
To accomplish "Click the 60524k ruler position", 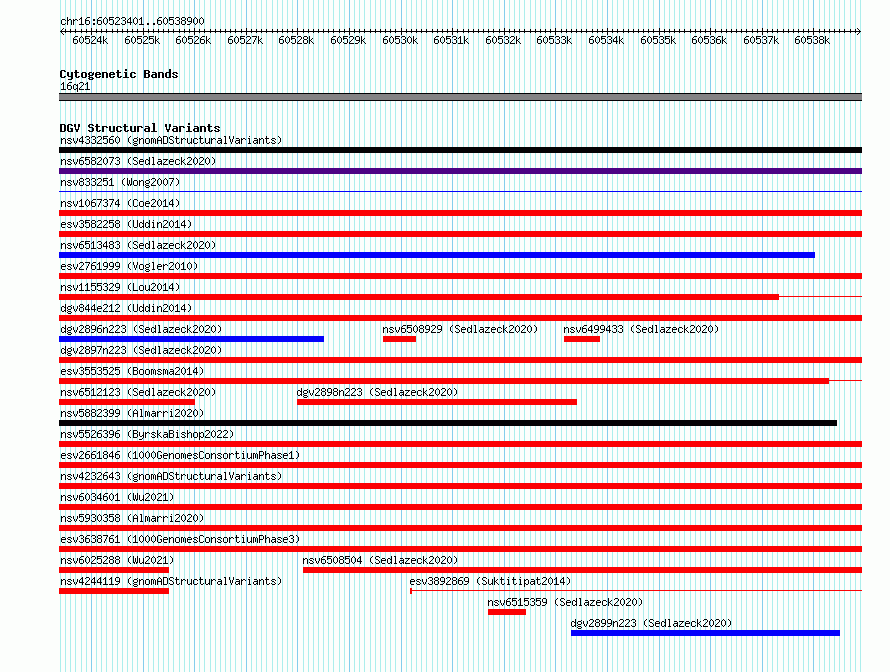I will 90,40.
